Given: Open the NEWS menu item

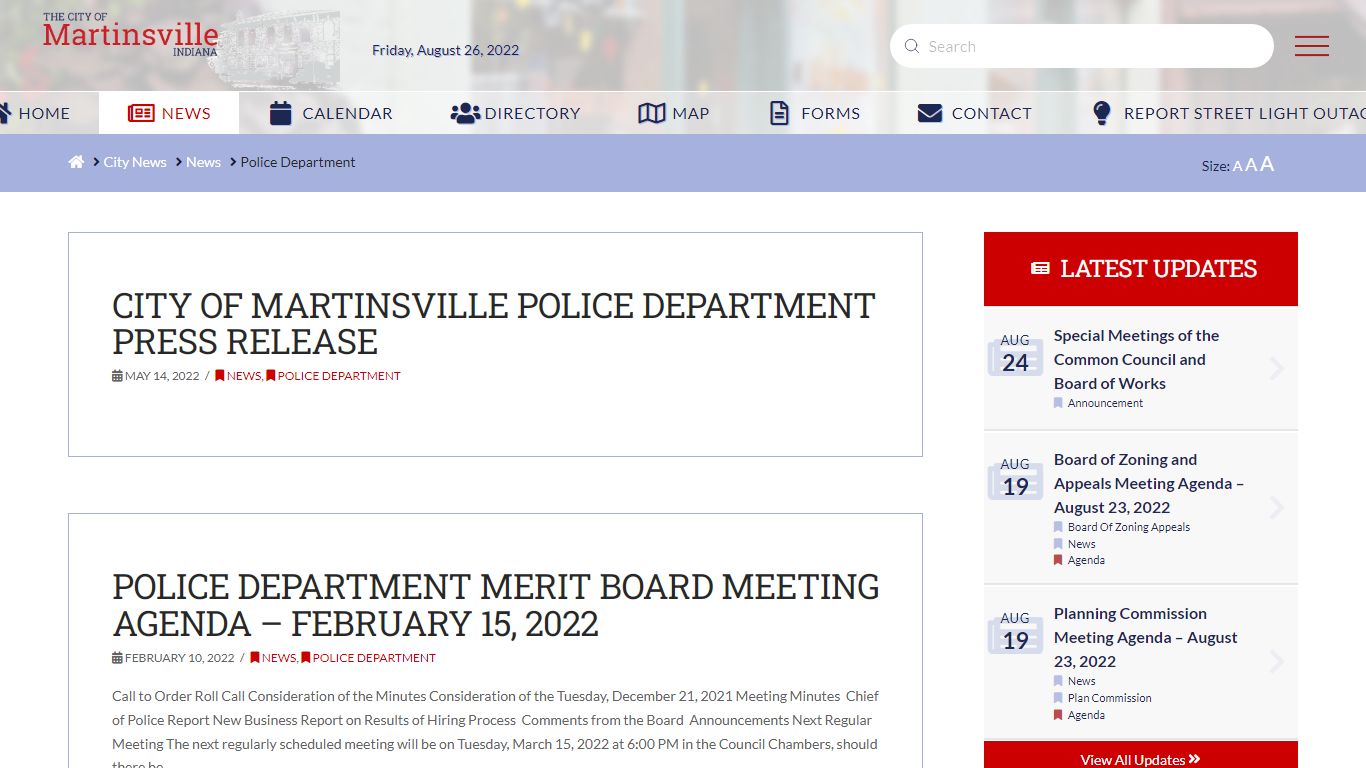Looking at the screenshot, I should (x=169, y=113).
